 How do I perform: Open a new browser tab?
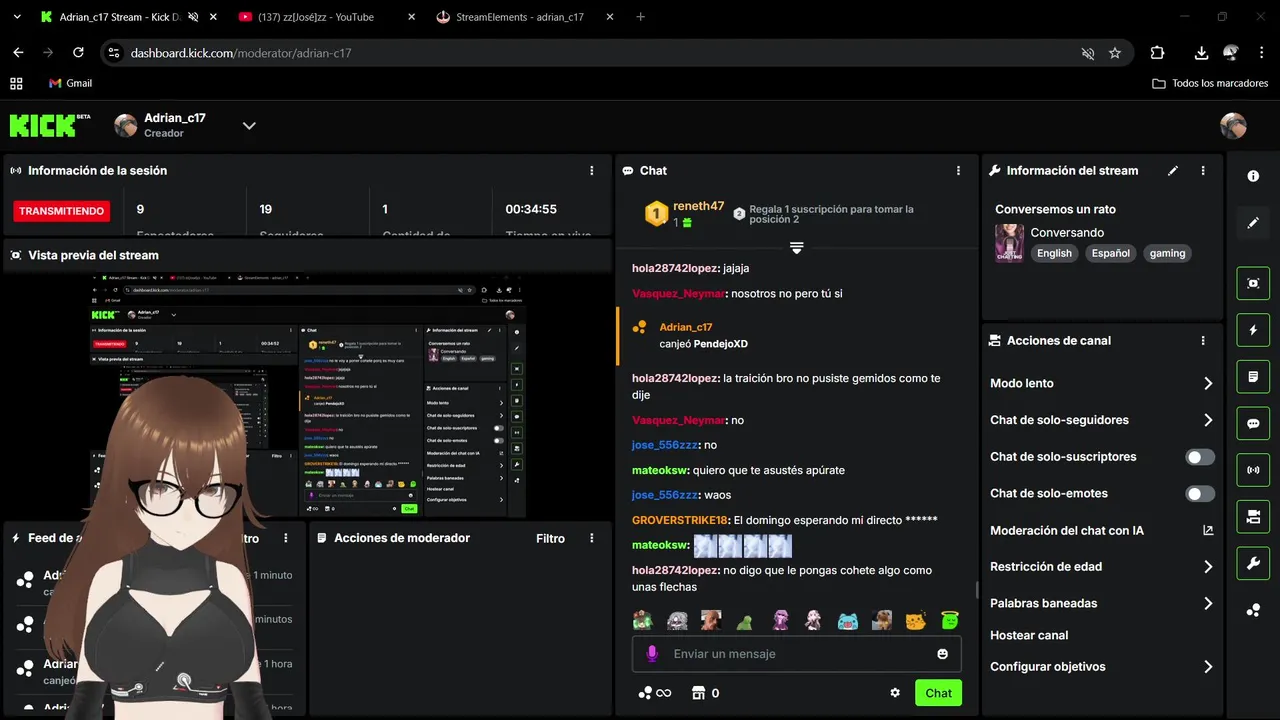click(x=641, y=17)
